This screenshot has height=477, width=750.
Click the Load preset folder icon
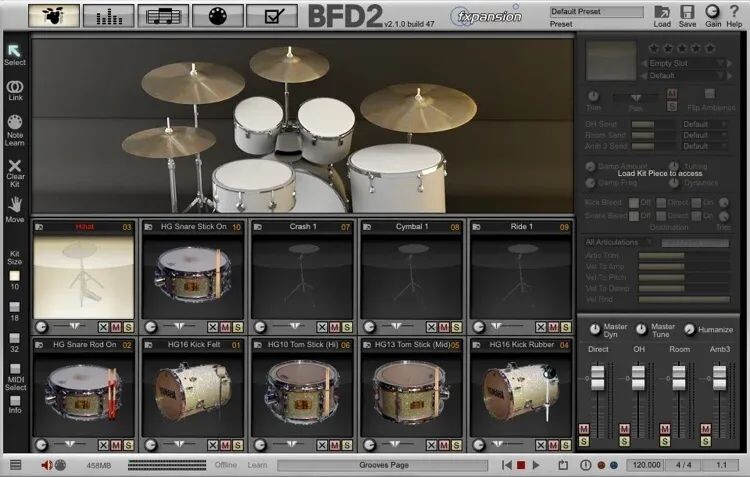pos(662,12)
